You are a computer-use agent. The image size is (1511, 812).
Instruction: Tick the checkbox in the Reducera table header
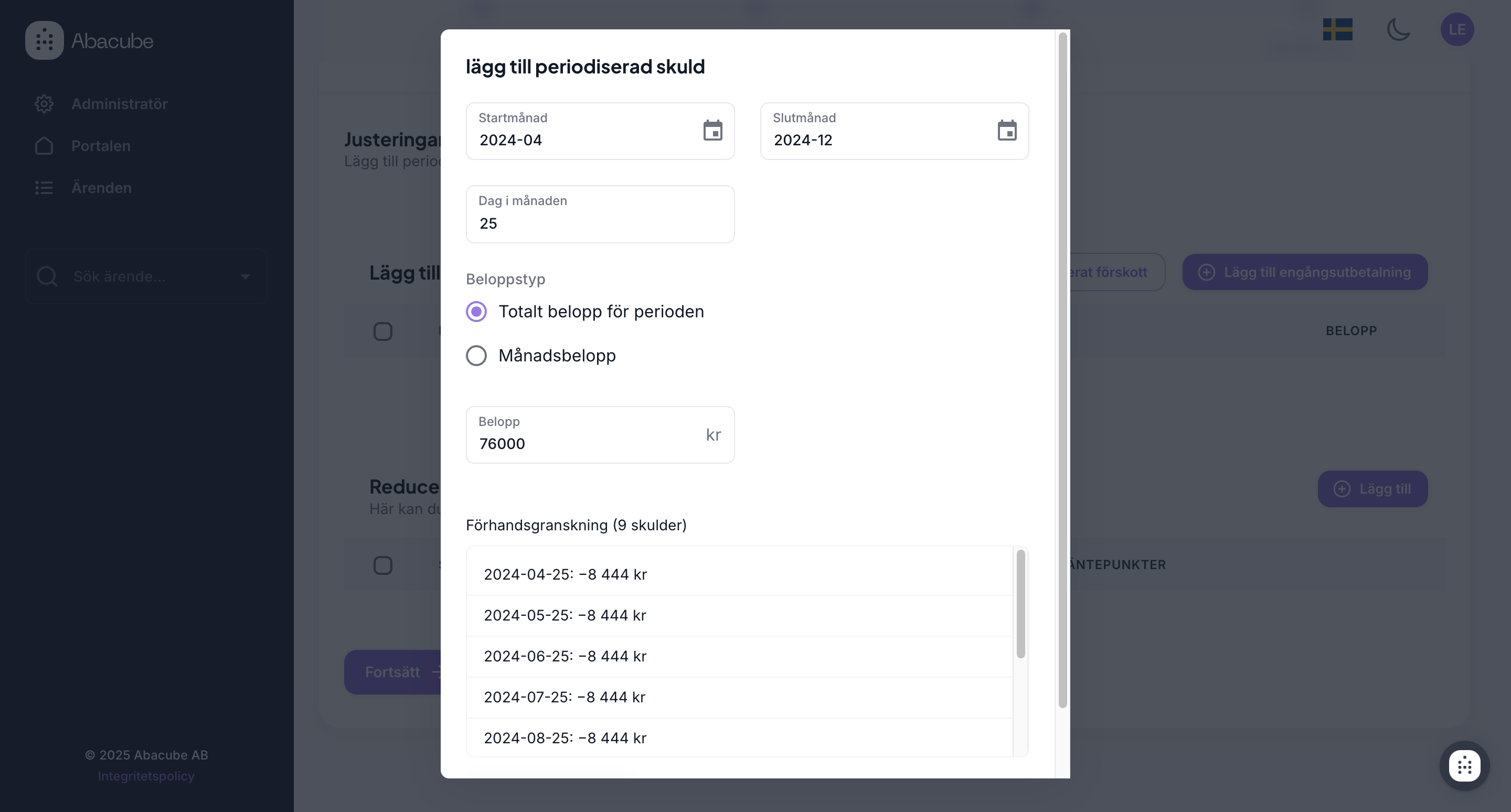(383, 565)
